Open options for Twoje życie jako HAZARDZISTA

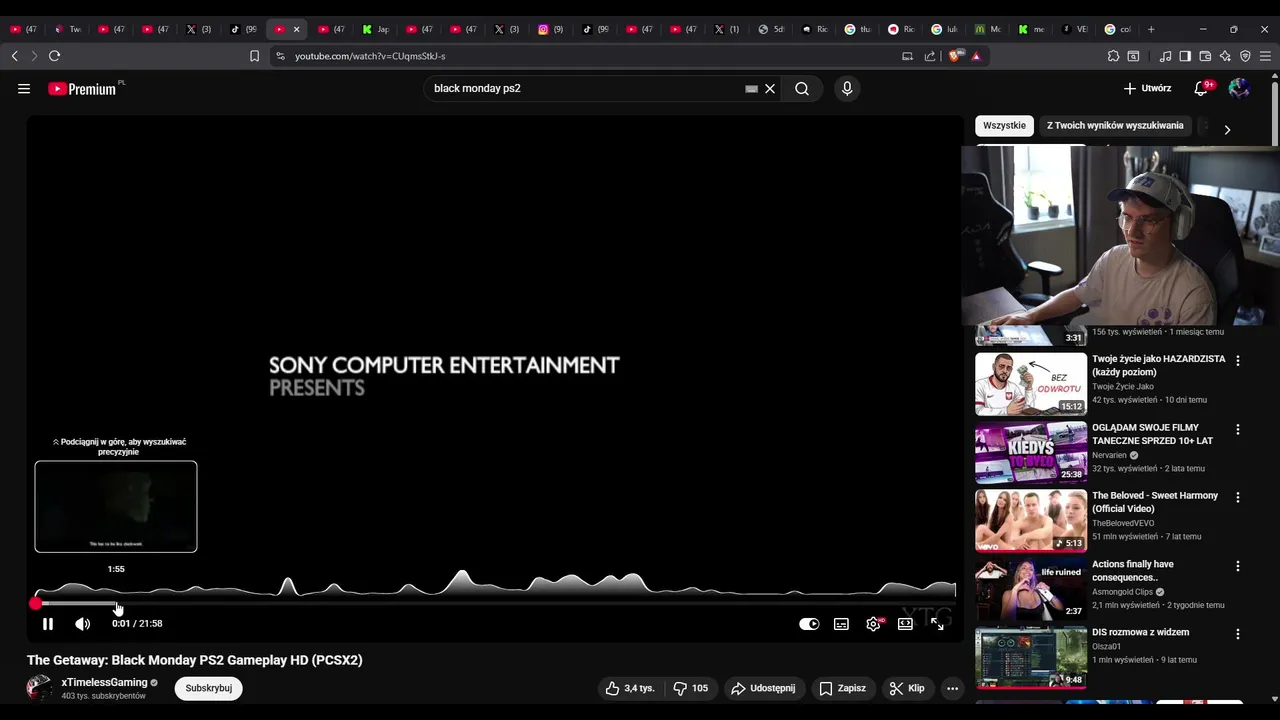pos(1237,361)
